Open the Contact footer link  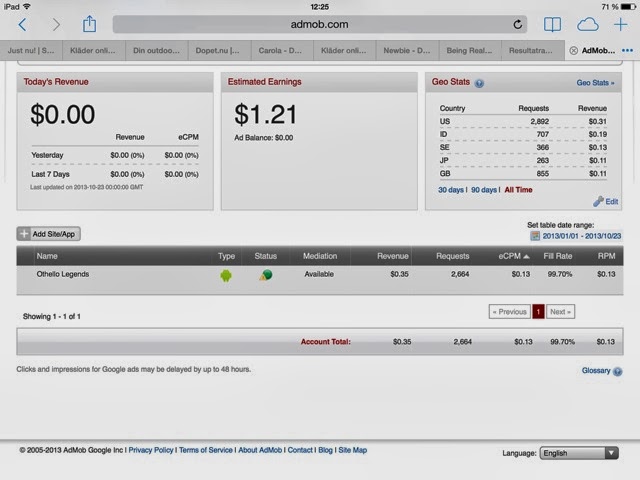[300, 450]
